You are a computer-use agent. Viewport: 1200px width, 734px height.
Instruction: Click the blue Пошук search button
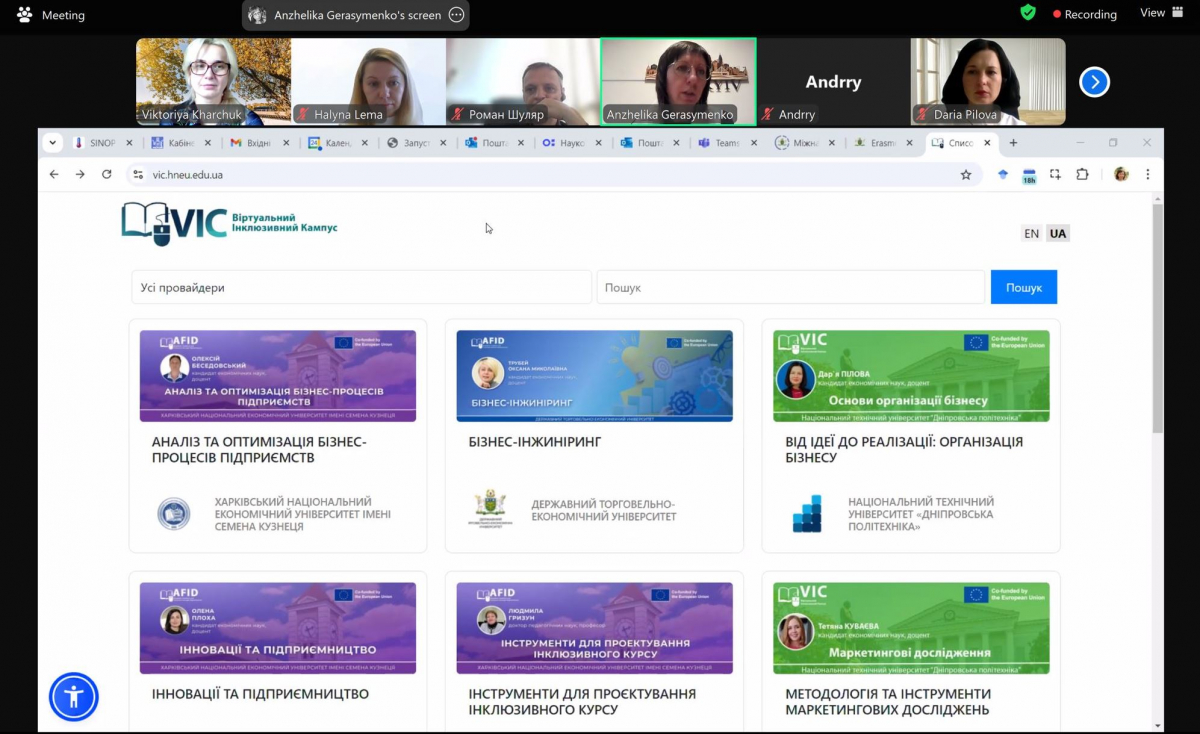pos(1024,287)
